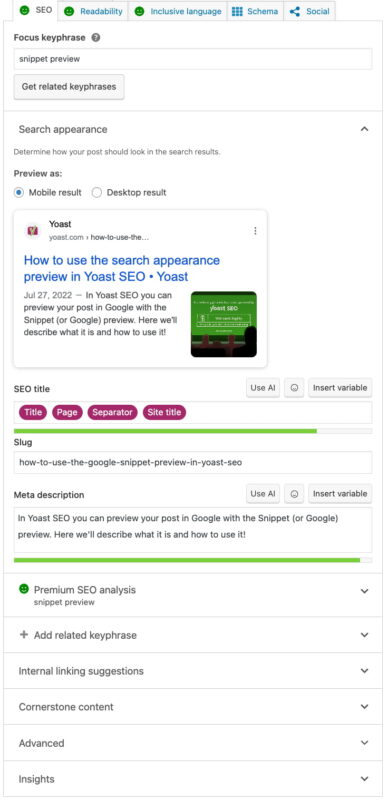Image resolution: width=388 pixels, height=800 pixels.
Task: Click the Focus keyphrase help question icon
Action: point(96,38)
